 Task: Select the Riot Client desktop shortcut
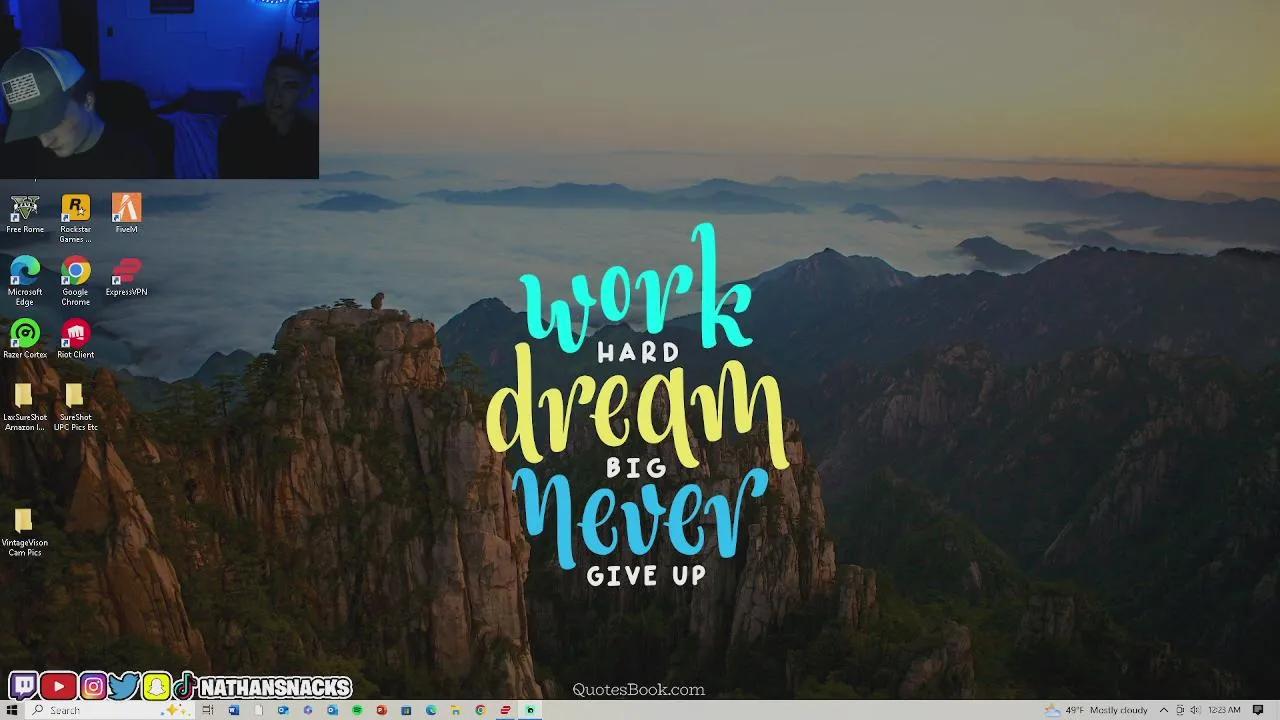coord(75,339)
